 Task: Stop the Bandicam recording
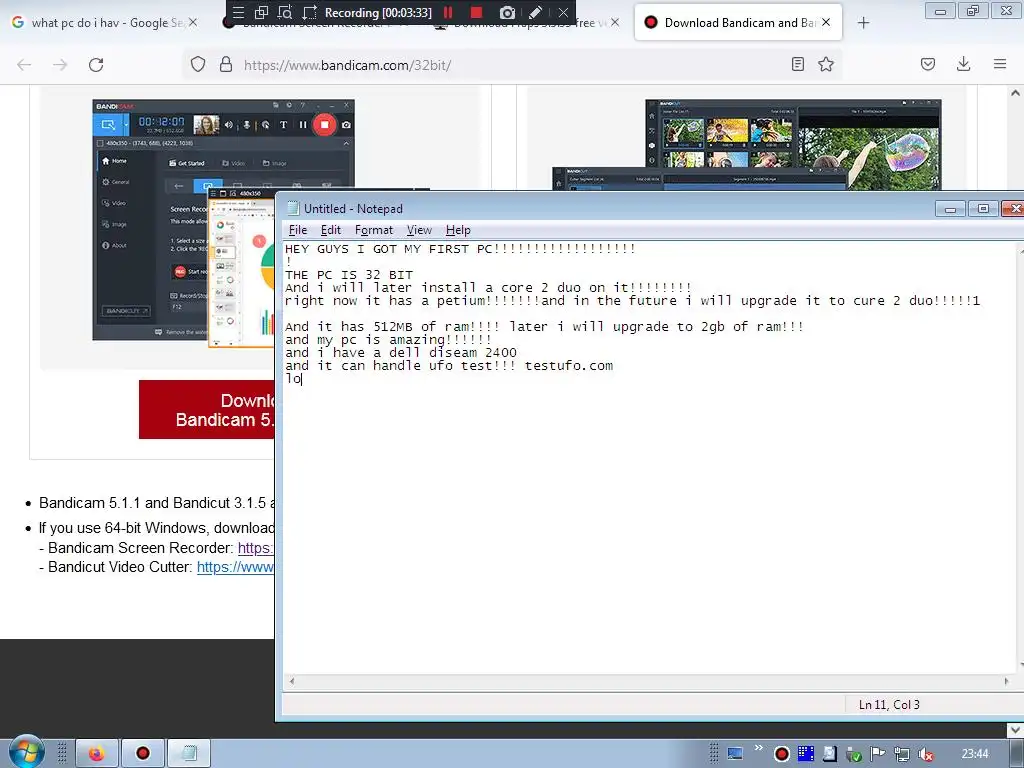point(476,12)
